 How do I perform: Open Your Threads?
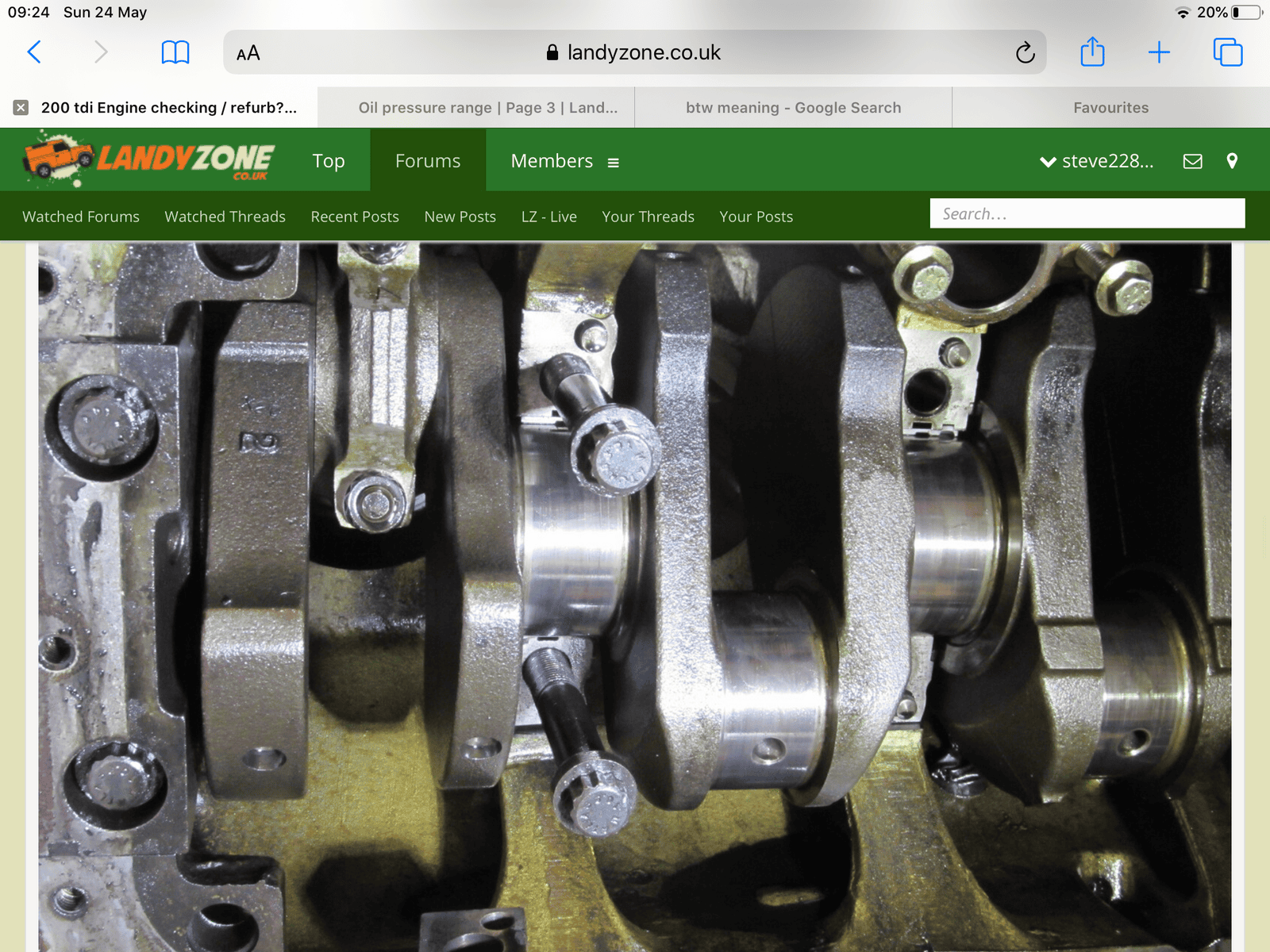click(648, 217)
